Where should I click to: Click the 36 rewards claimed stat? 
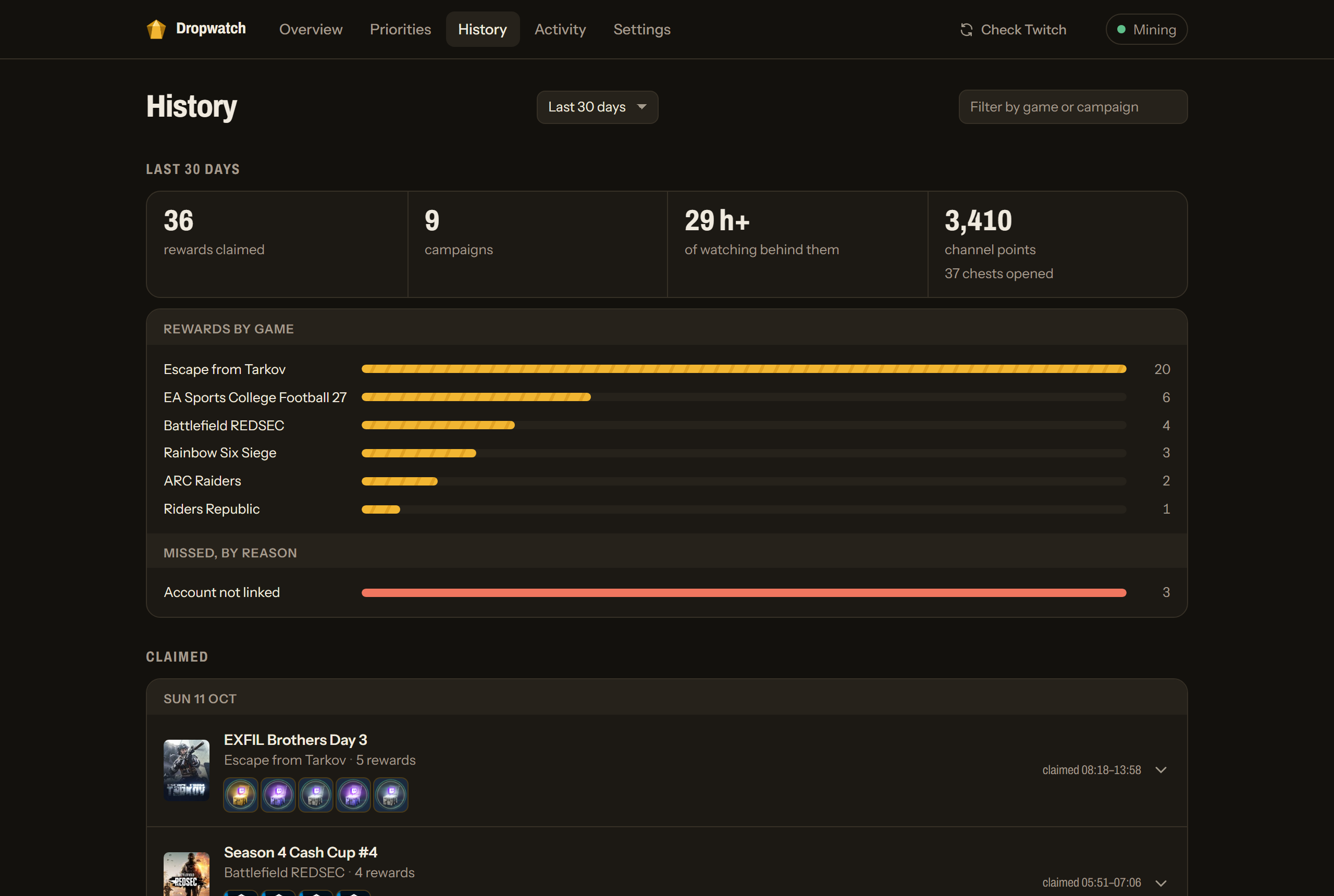coord(277,244)
